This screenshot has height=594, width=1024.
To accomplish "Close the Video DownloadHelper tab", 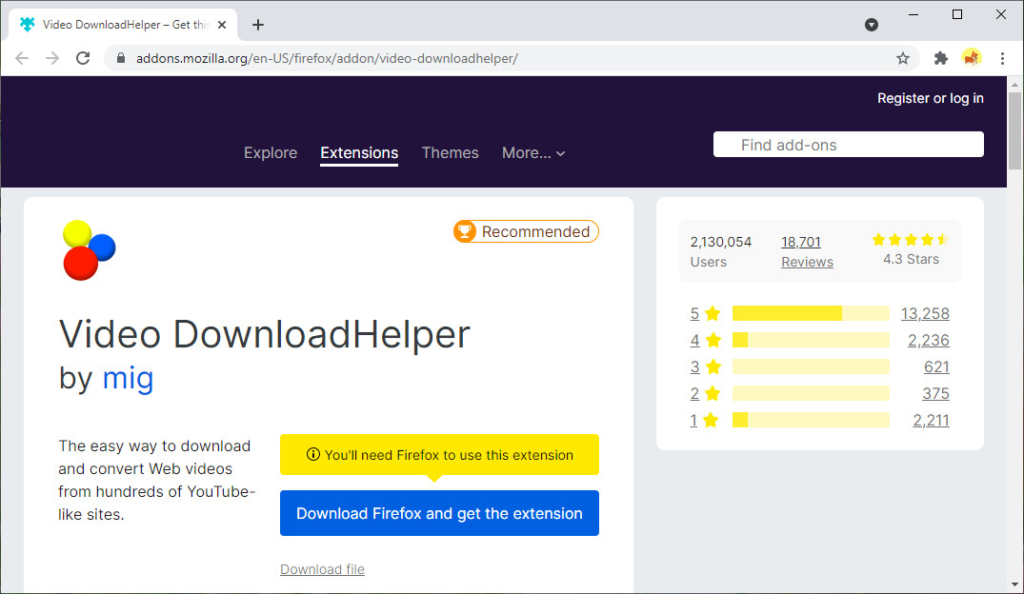I will coord(222,25).
